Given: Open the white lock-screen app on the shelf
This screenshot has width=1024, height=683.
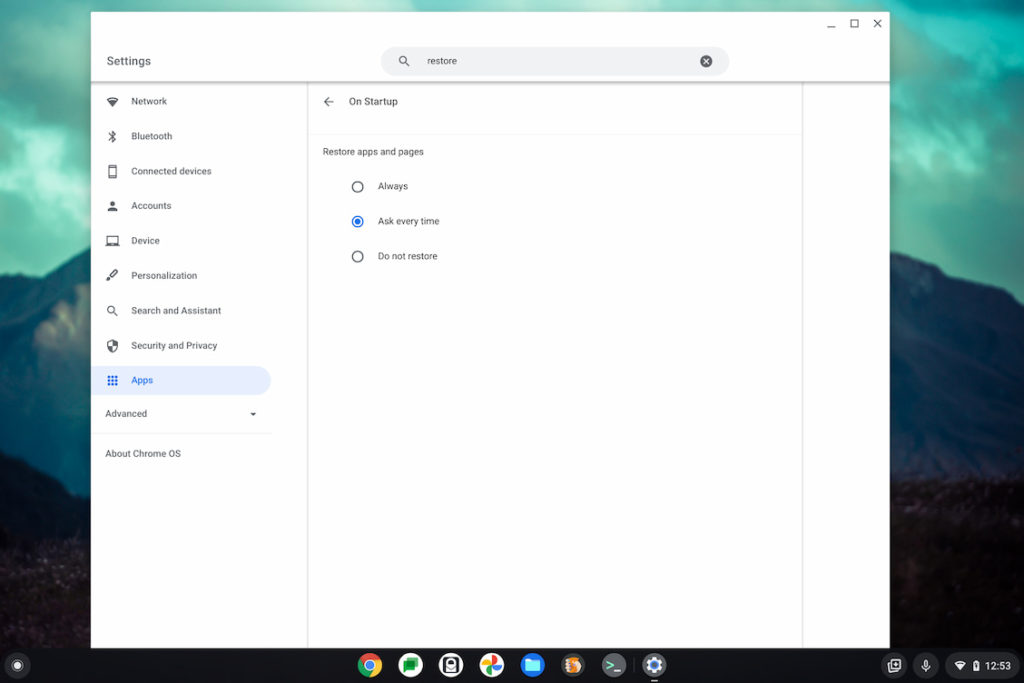Looking at the screenshot, I should 451,665.
